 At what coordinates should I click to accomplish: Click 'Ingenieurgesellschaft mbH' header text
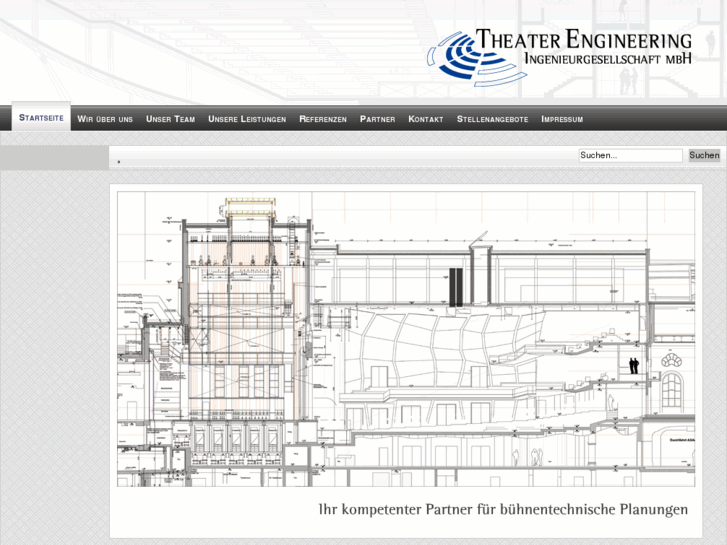[x=608, y=58]
